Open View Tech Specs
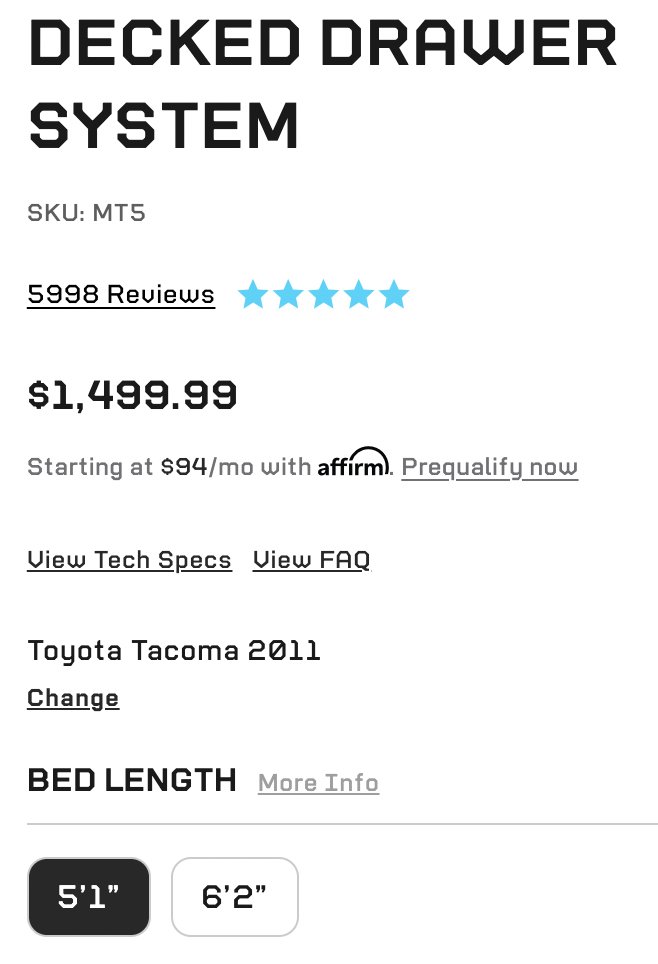Image resolution: width=658 pixels, height=964 pixels. (x=129, y=560)
